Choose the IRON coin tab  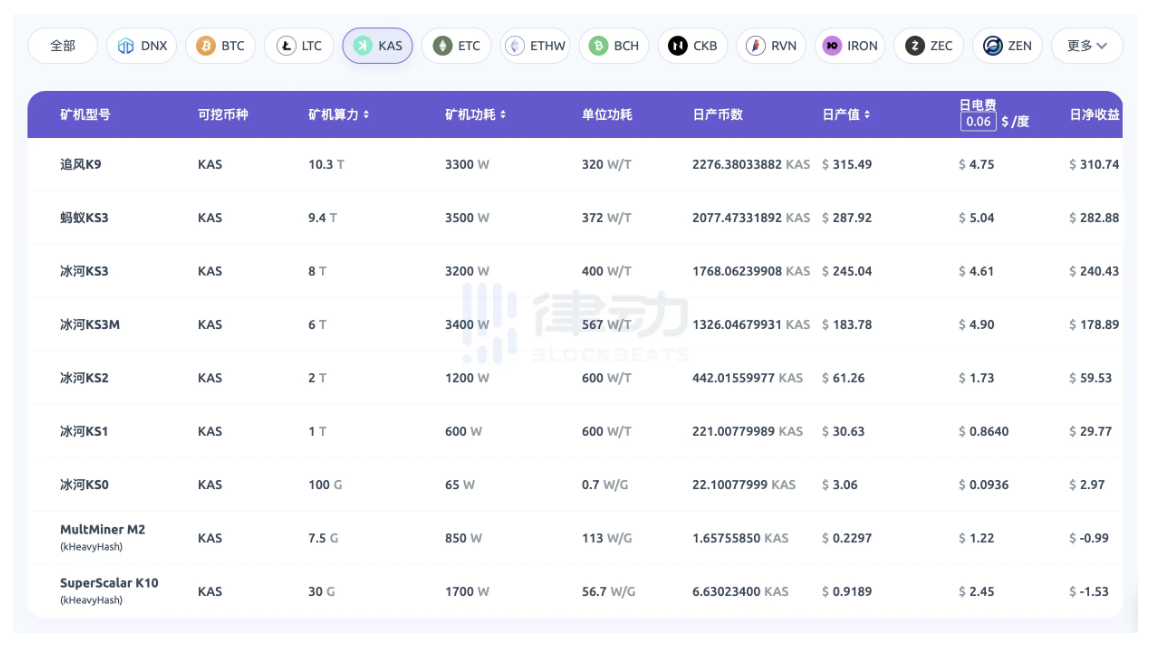[850, 46]
